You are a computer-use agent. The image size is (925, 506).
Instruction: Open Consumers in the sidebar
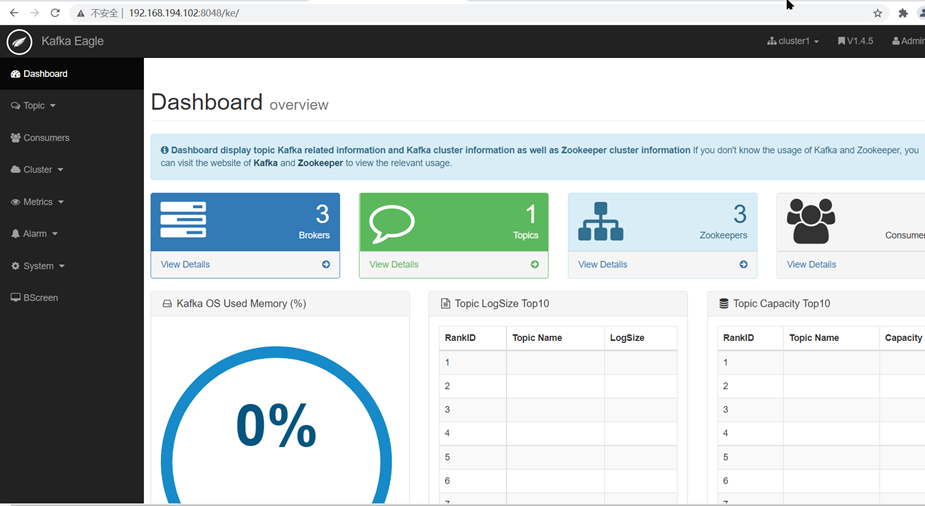(72, 137)
